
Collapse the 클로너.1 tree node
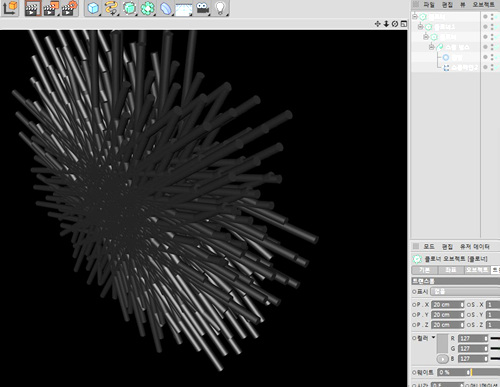click(421, 26)
